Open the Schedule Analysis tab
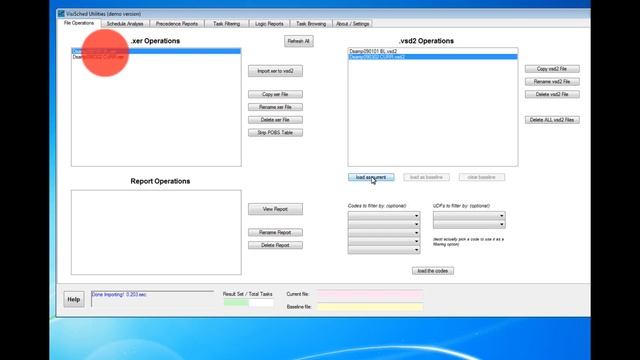The width and height of the screenshot is (640, 360). tap(125, 24)
